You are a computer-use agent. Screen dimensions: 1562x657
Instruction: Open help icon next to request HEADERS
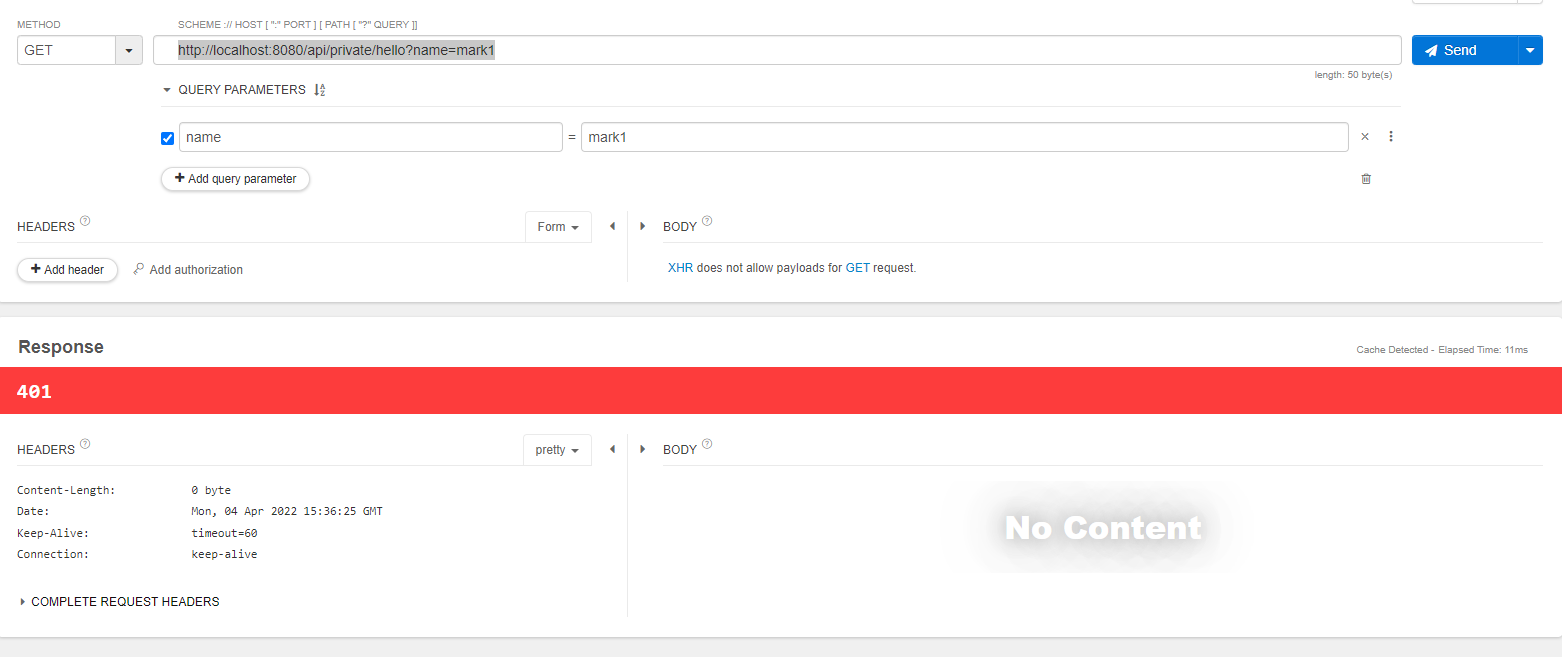[x=85, y=221]
